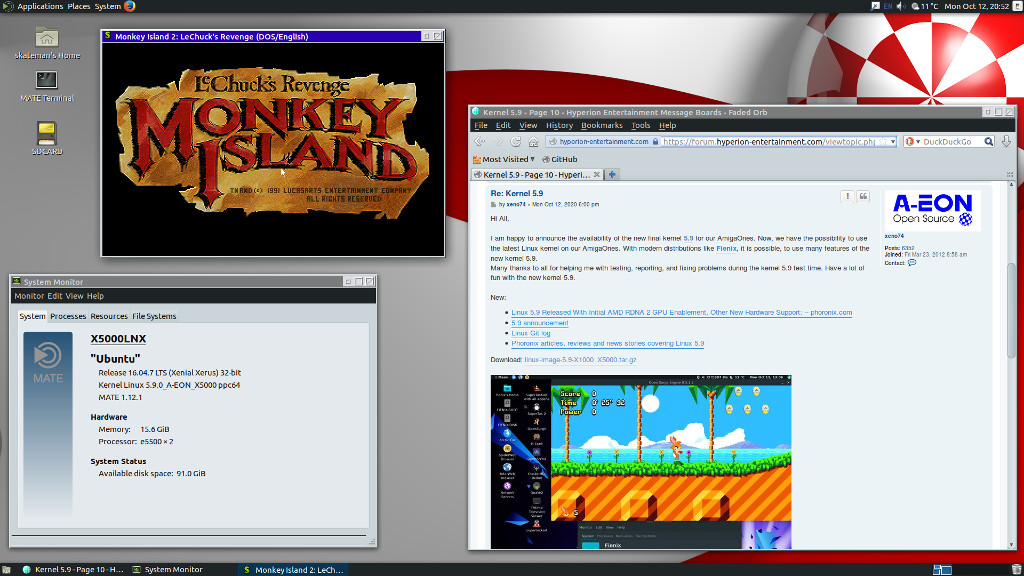Open the browser home page icon
The image size is (1024, 576).
point(533,142)
